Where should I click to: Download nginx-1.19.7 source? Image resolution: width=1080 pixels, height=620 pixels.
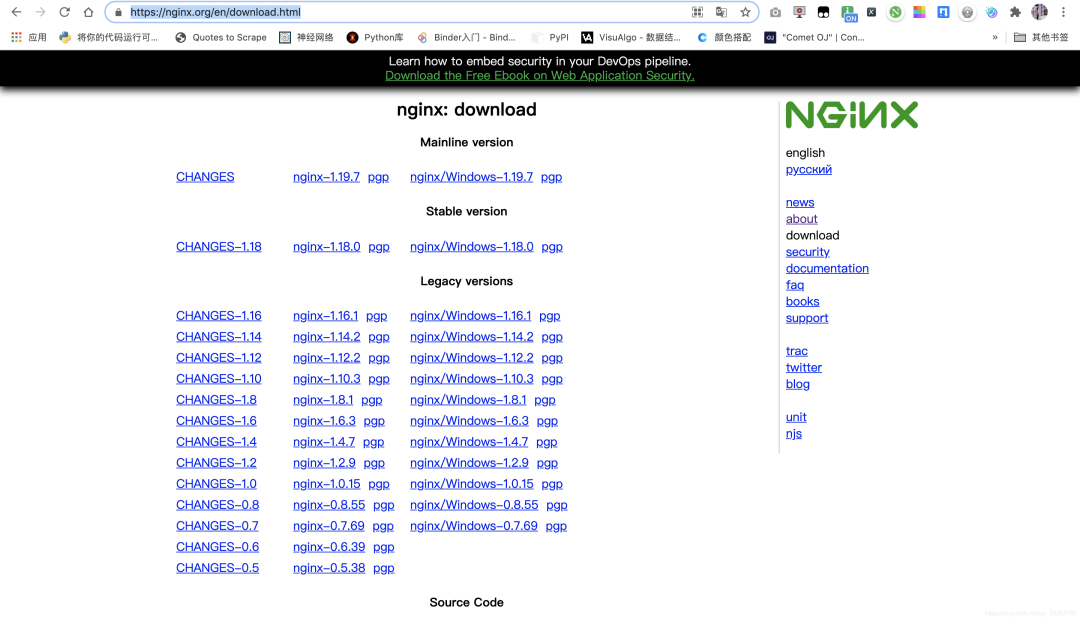326,177
